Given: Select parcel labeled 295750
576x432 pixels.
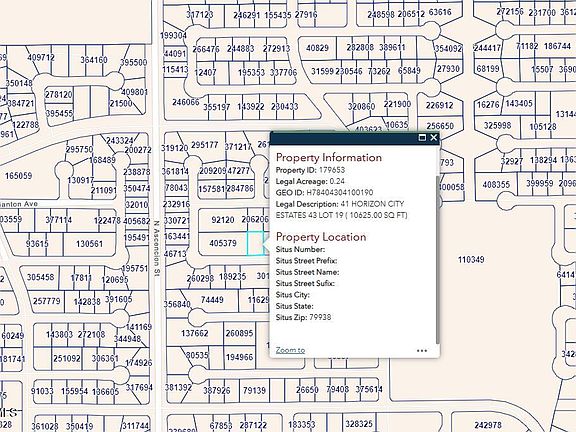Looking at the screenshot, I should [79, 150].
